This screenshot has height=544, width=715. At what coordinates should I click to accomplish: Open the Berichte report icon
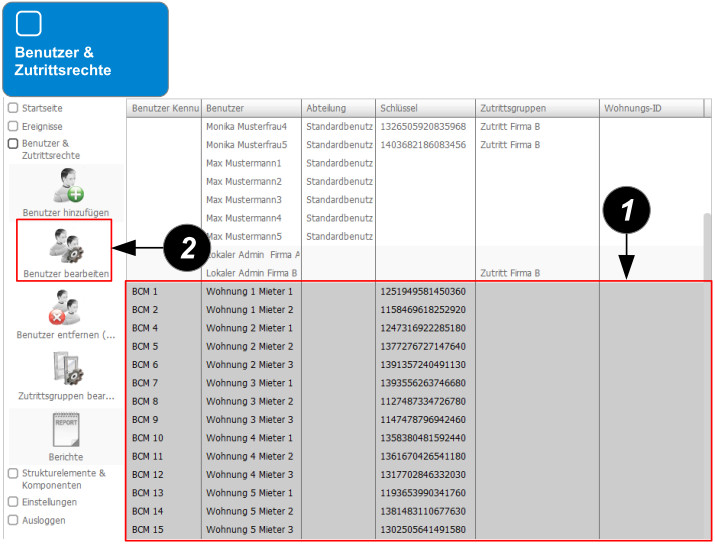pyautogui.click(x=66, y=430)
